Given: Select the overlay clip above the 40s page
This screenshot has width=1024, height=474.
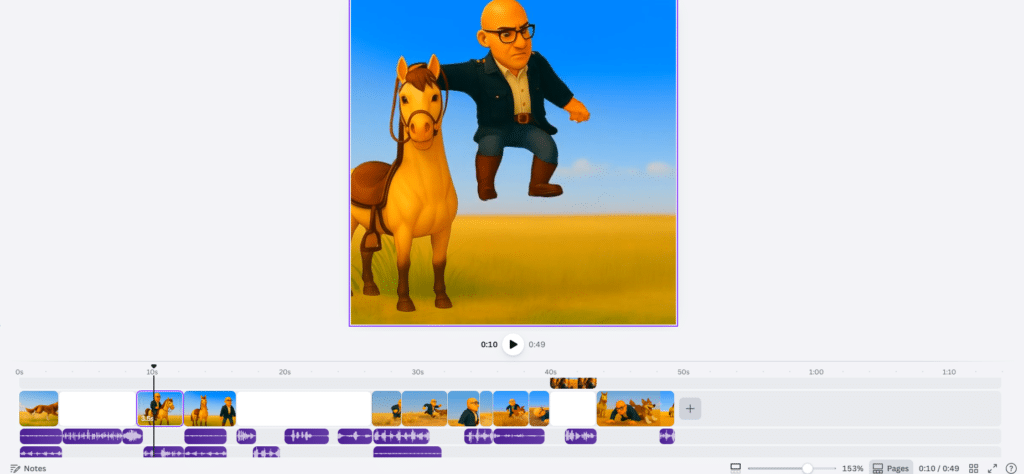Looking at the screenshot, I should (573, 383).
